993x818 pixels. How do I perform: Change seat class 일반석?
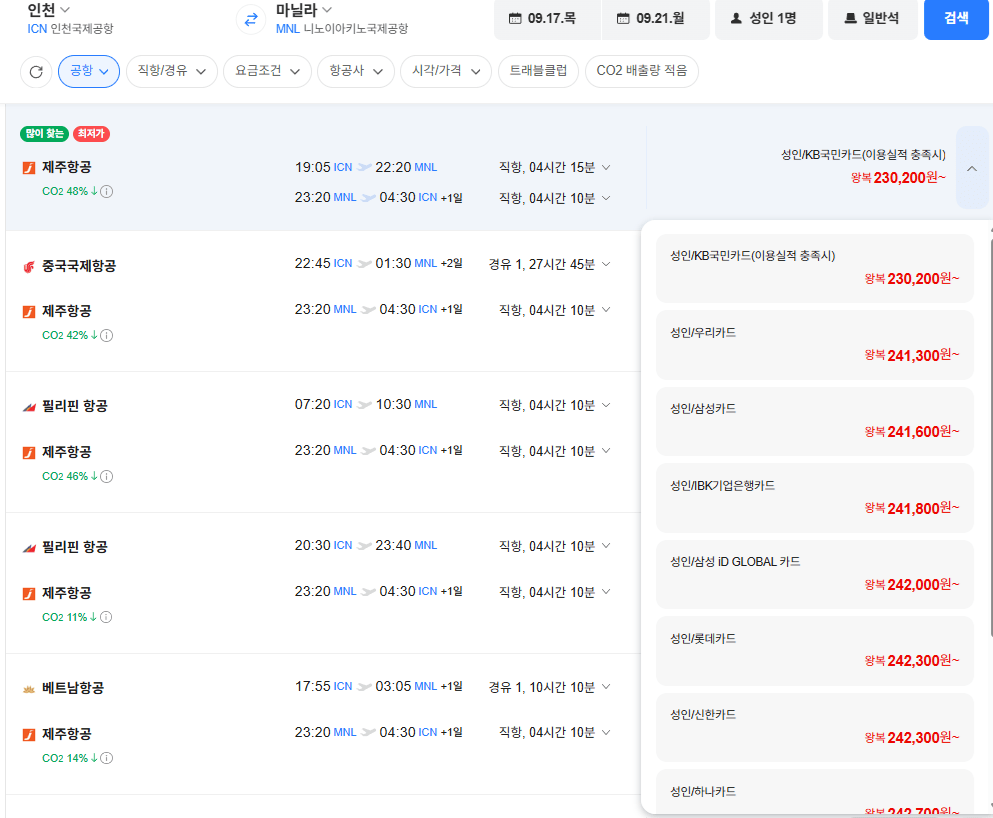click(873, 19)
